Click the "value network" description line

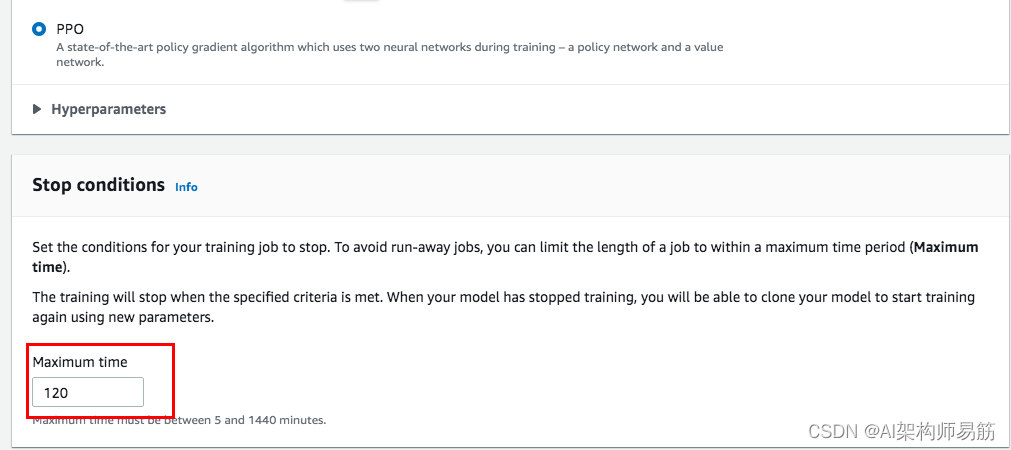pos(80,62)
